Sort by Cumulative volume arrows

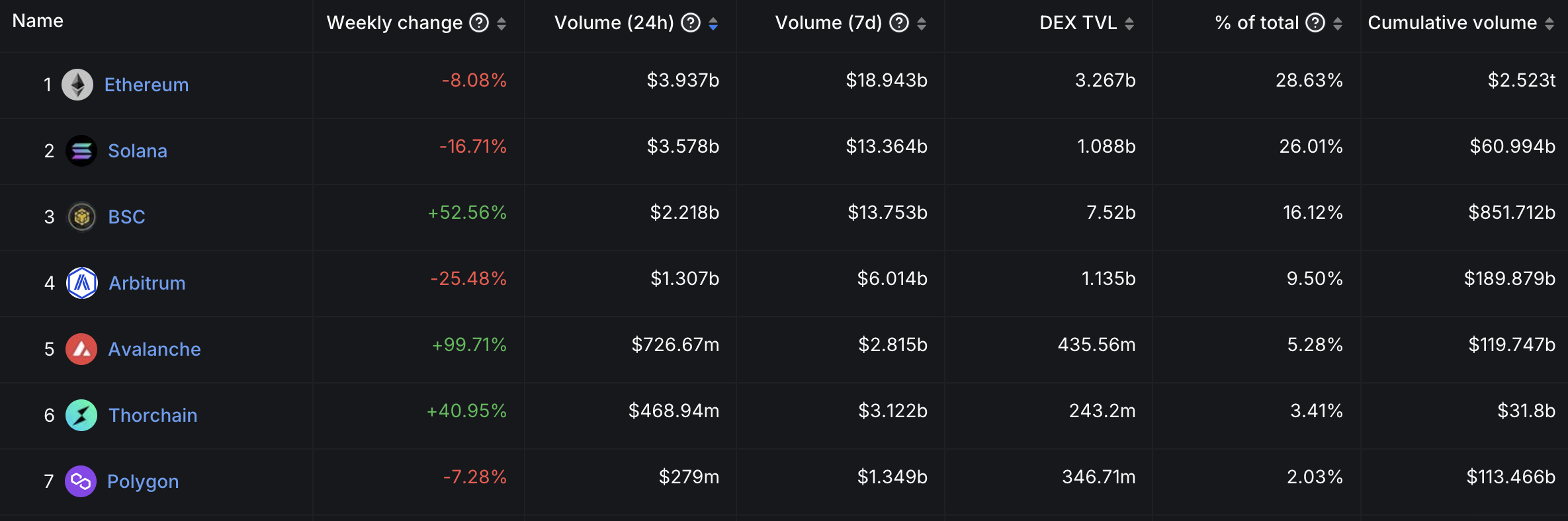pyautogui.click(x=1549, y=24)
